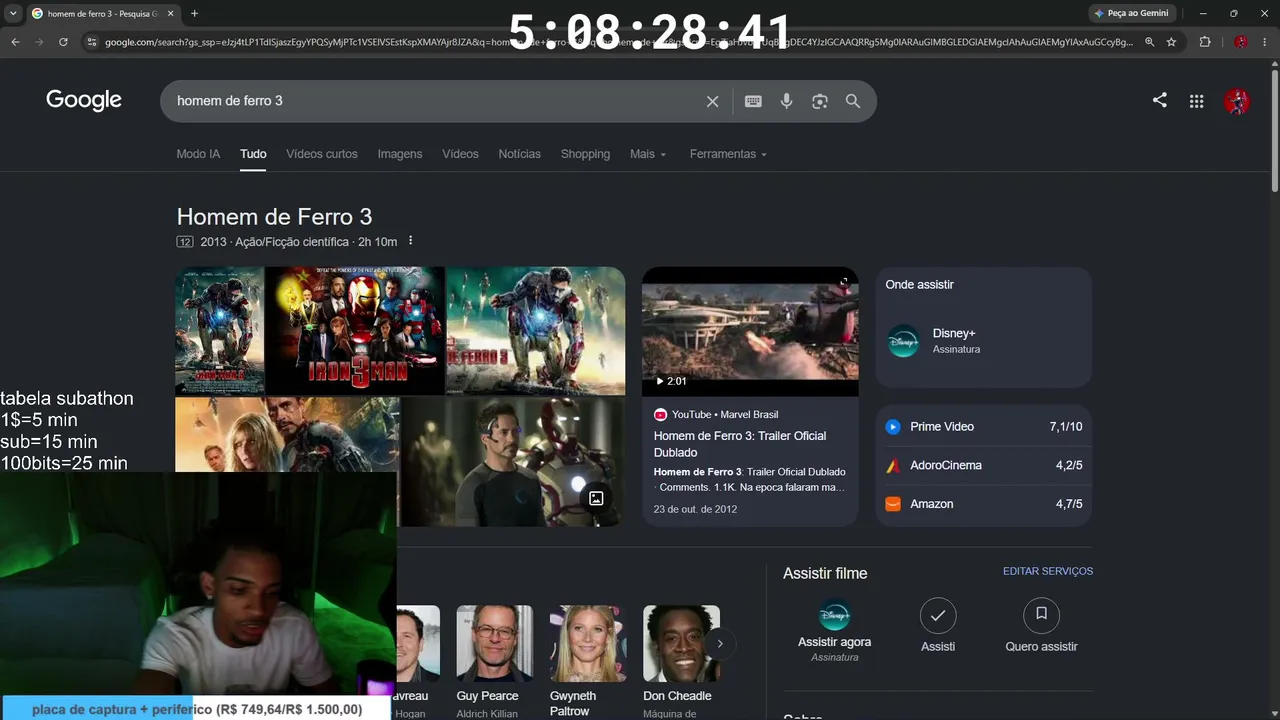Open the on-screen keyboard input tool
Viewport: 1280px width, 720px height.
point(753,101)
